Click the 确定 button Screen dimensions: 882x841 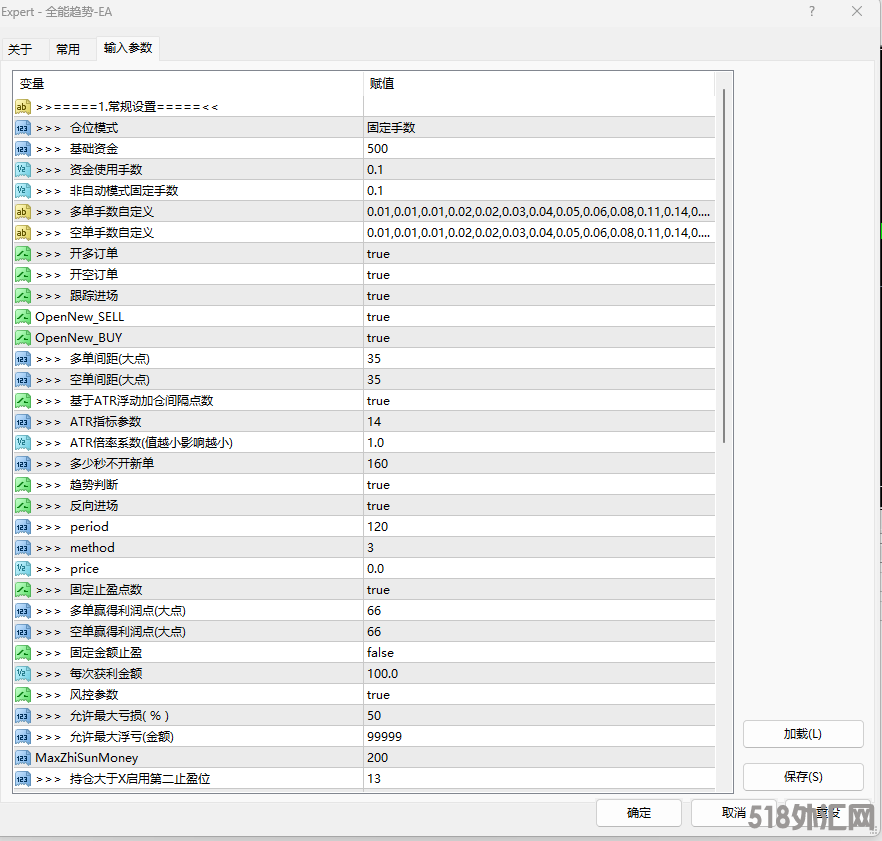tap(639, 813)
